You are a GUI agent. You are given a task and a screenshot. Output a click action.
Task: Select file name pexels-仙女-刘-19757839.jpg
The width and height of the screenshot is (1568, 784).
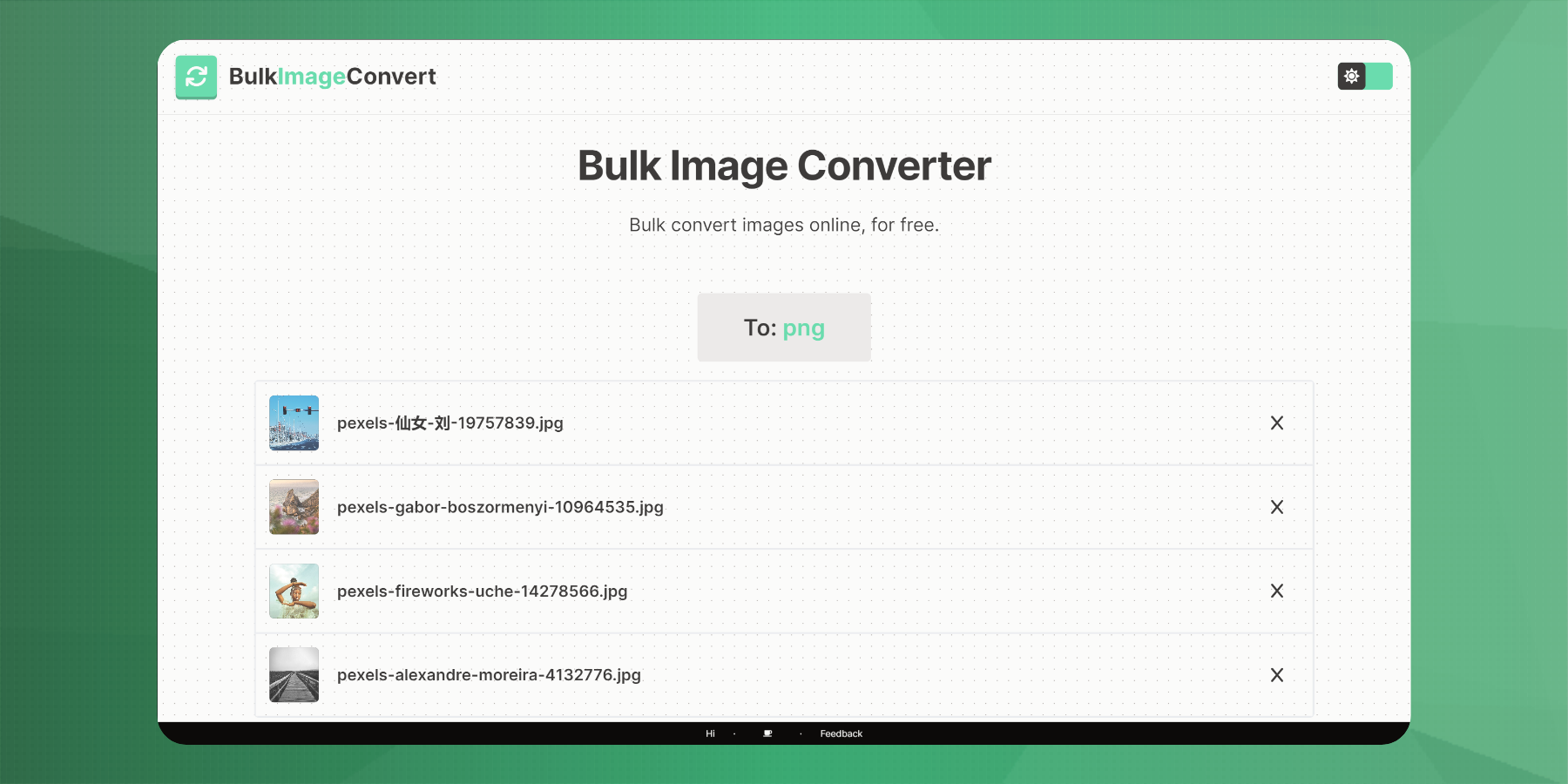[450, 423]
